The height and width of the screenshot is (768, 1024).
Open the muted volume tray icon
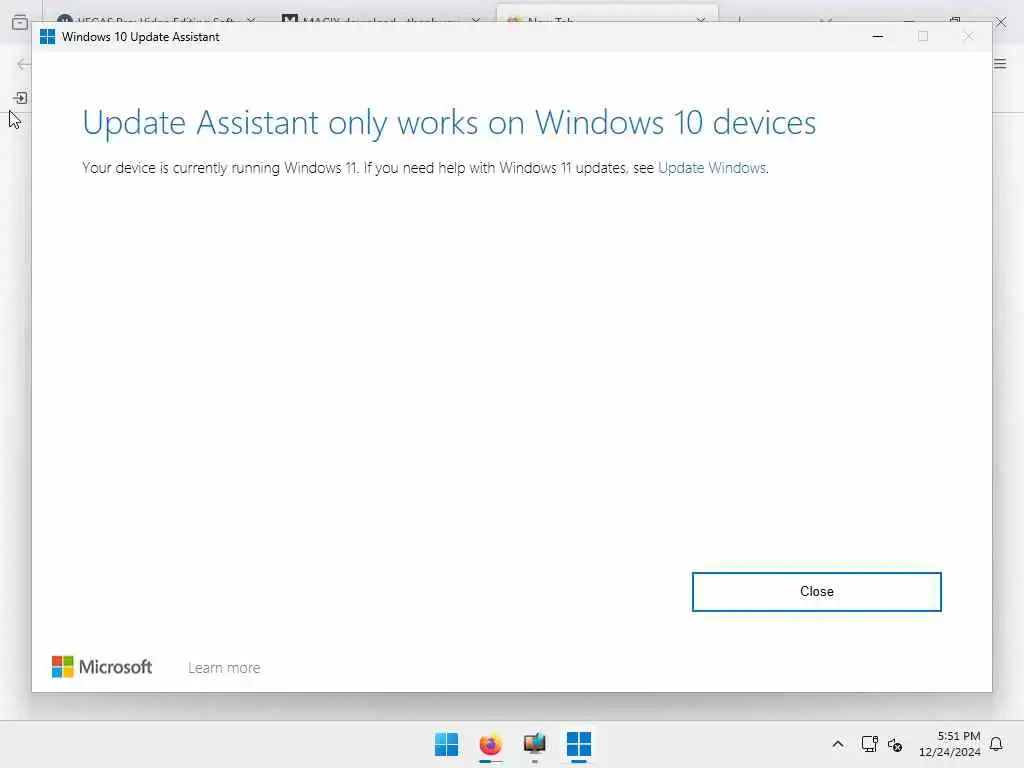[895, 744]
